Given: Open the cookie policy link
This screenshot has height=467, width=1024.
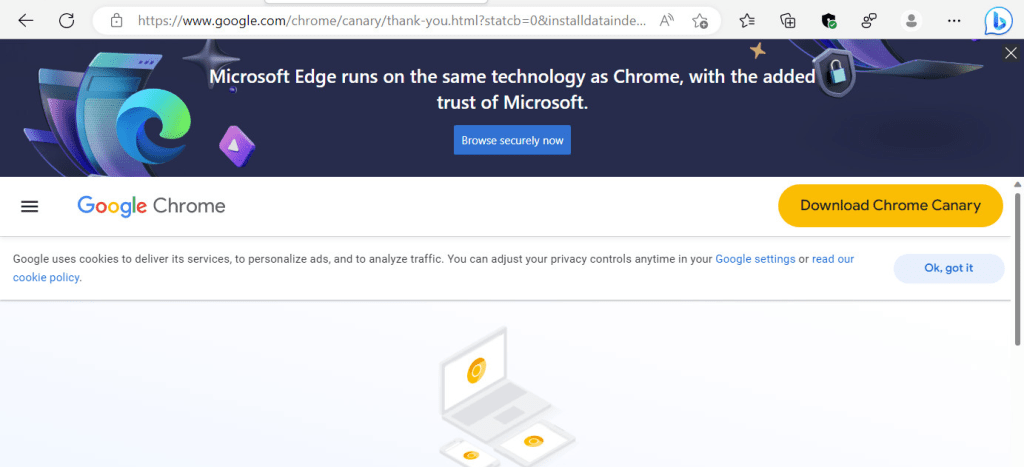Looking at the screenshot, I should click(x=46, y=278).
